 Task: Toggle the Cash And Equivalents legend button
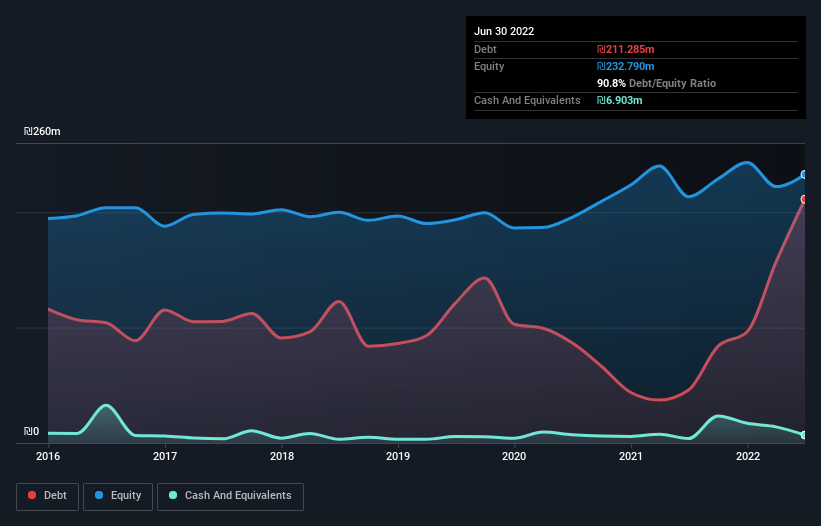[230, 496]
